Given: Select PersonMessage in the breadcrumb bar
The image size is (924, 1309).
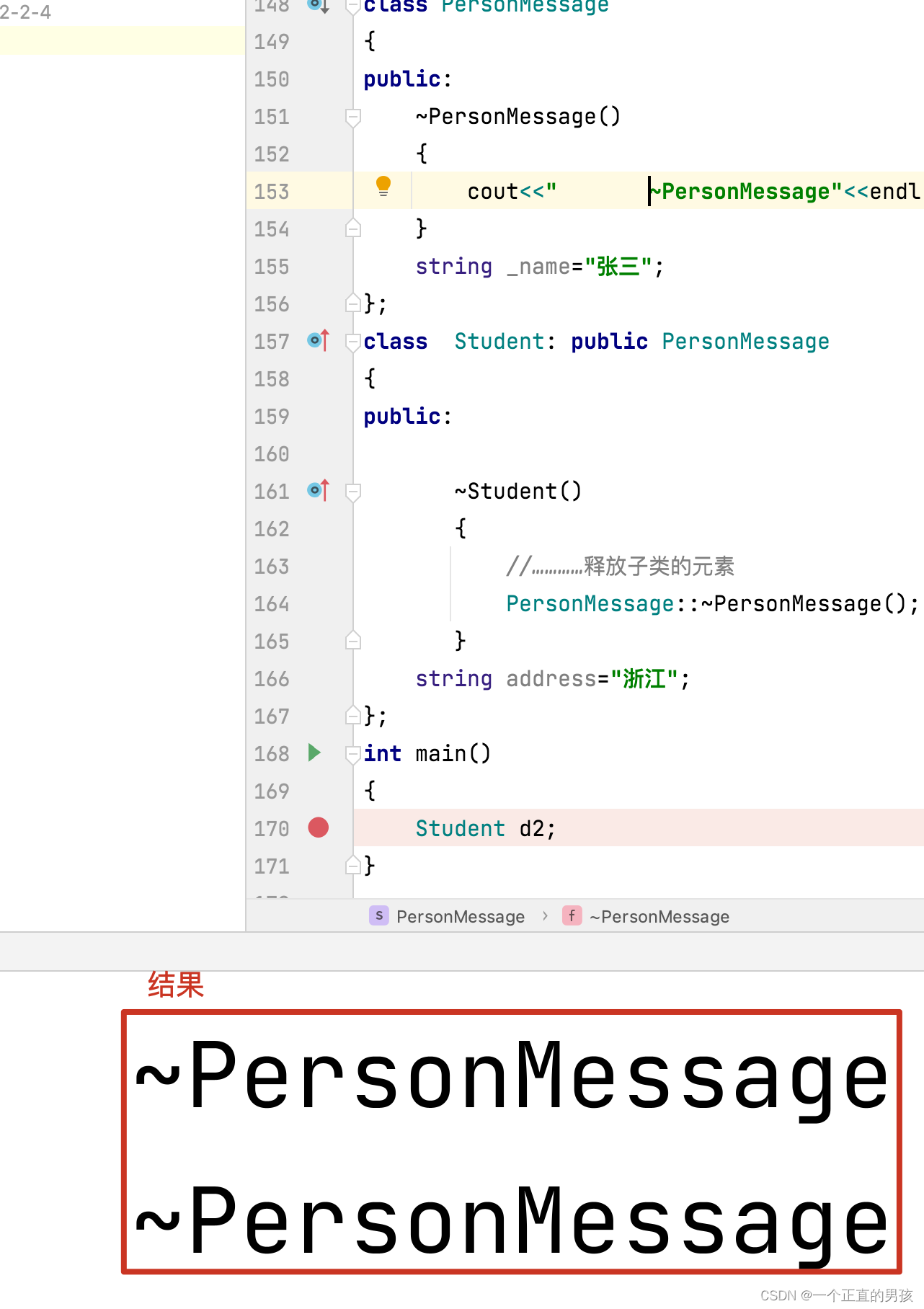Looking at the screenshot, I should (461, 917).
